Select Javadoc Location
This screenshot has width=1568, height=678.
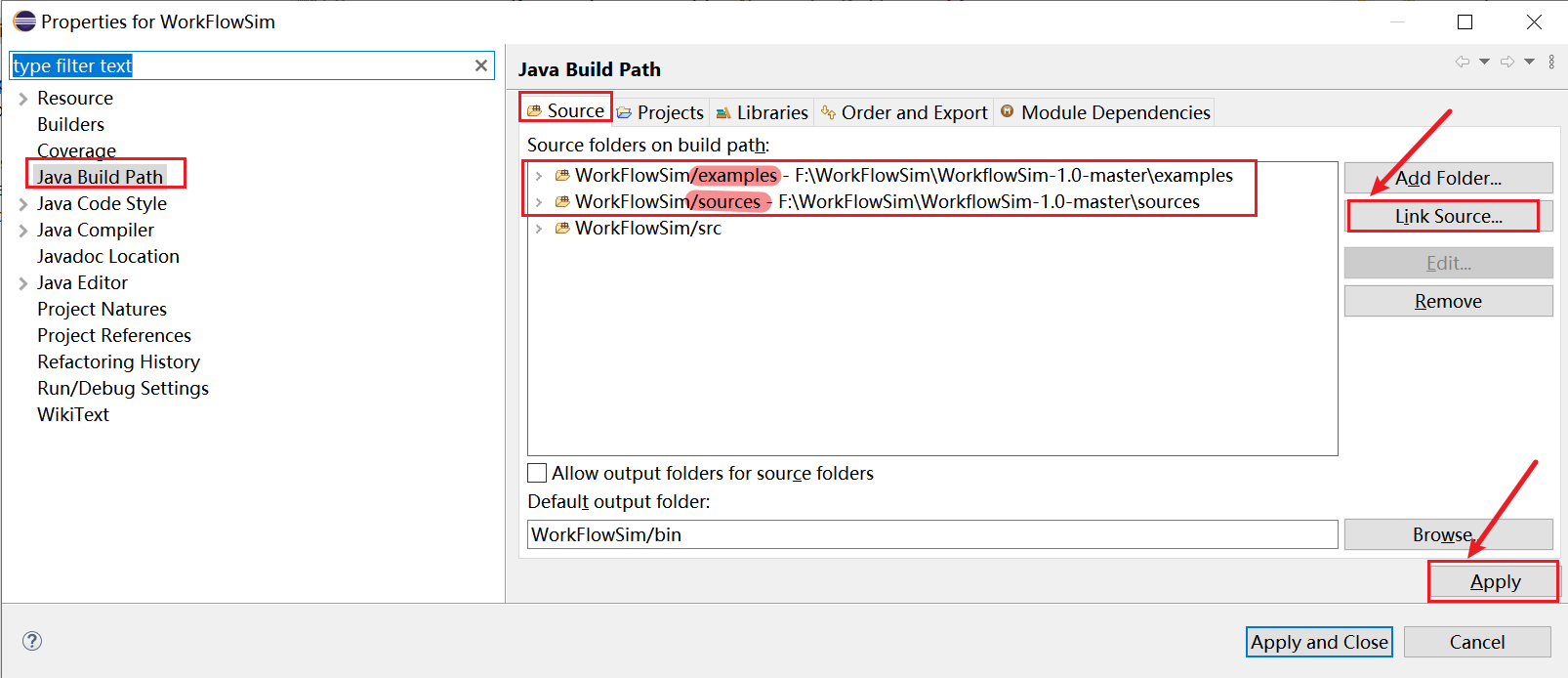point(108,256)
